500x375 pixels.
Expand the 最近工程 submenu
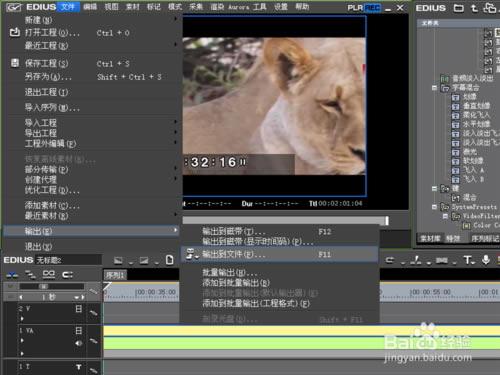(x=175, y=44)
